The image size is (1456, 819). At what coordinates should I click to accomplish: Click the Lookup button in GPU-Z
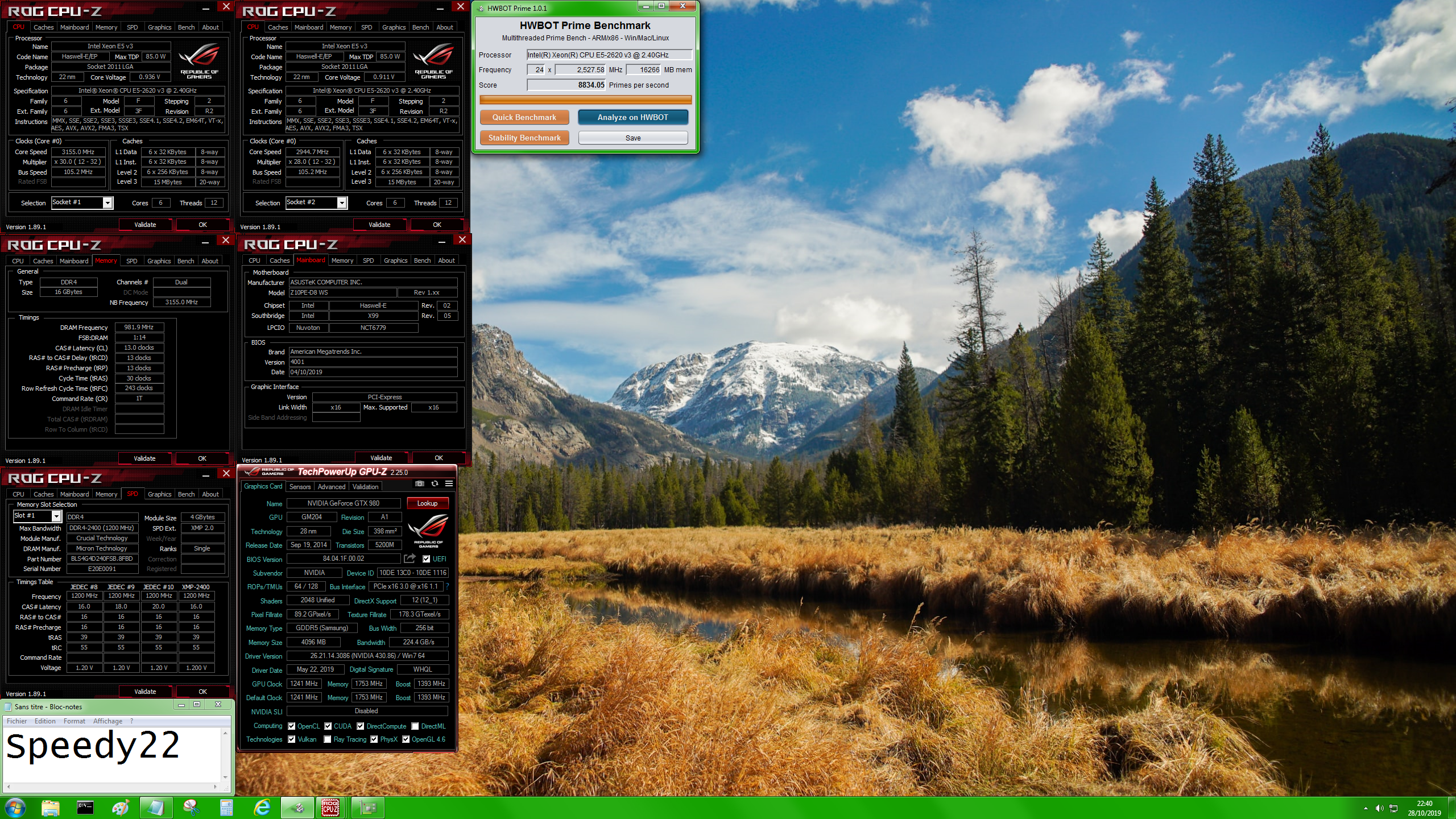click(x=427, y=503)
